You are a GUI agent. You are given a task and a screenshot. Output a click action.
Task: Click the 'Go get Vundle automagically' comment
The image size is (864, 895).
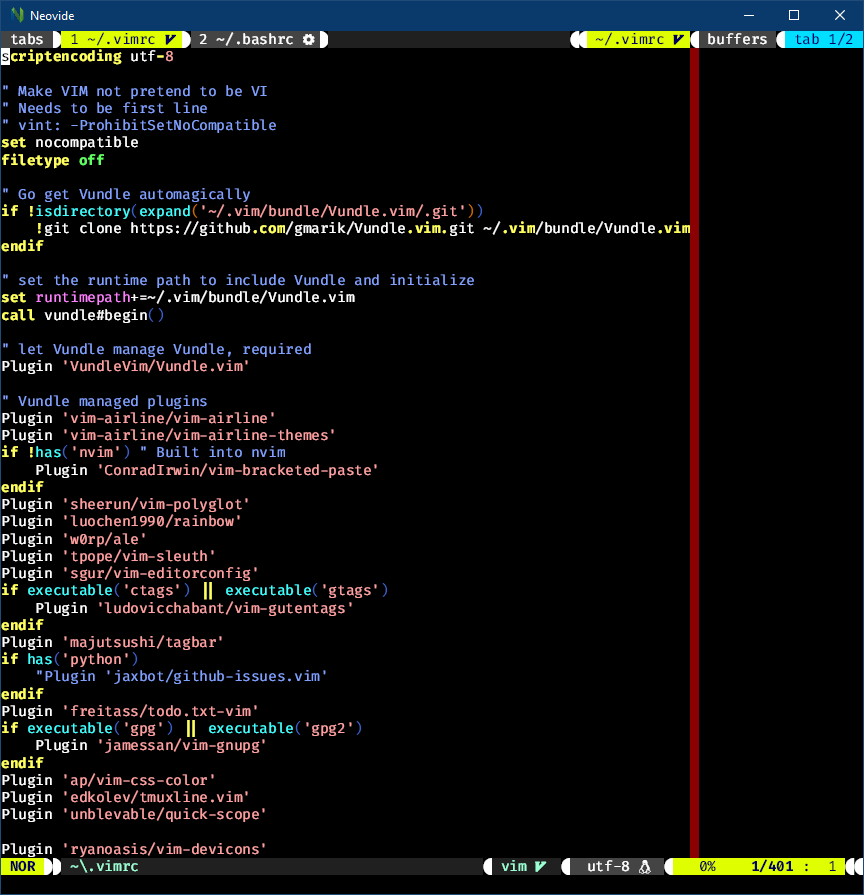(x=126, y=195)
